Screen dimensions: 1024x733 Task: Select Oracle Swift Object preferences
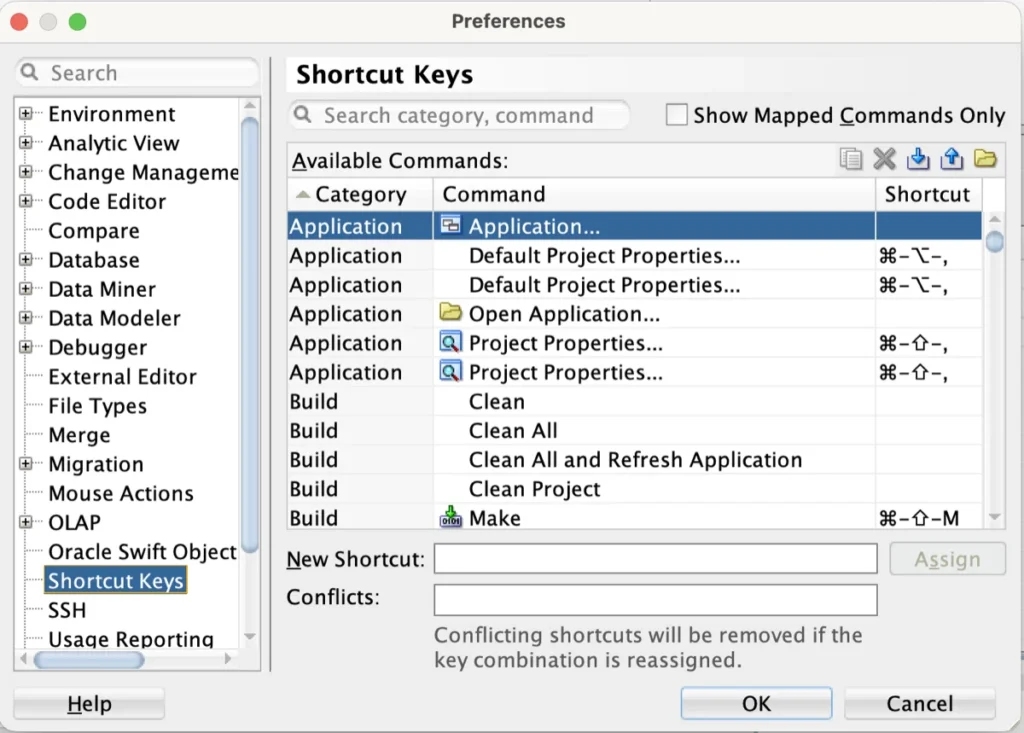tap(142, 551)
